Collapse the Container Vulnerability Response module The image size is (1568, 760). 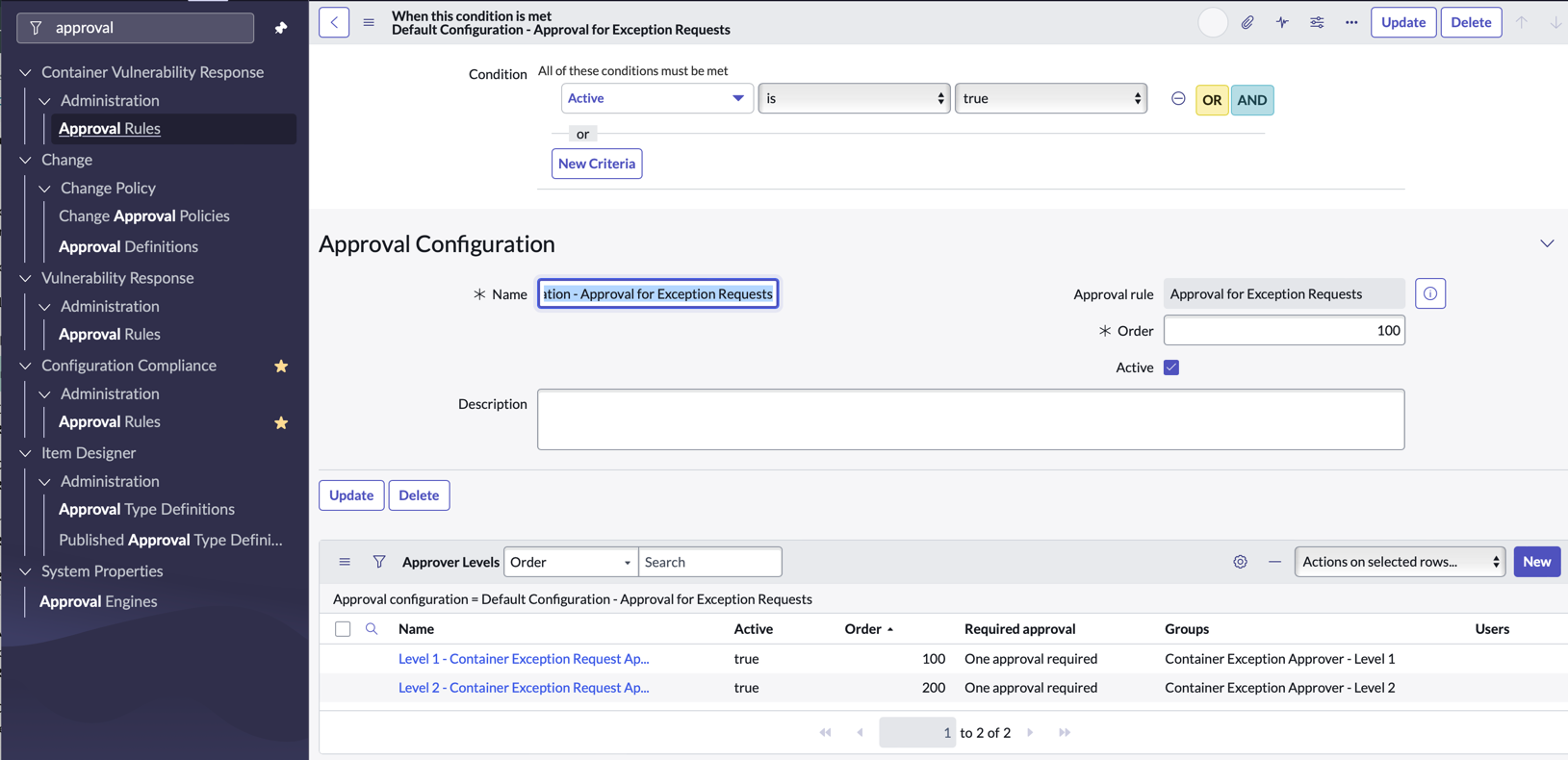pyautogui.click(x=26, y=72)
